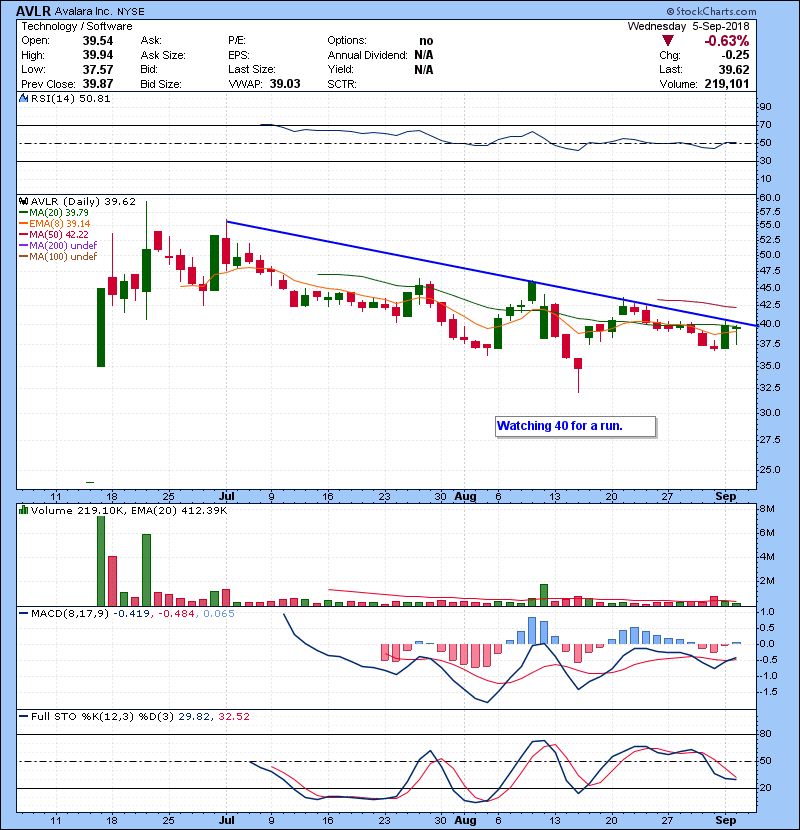Click the "Watching 40 for a run." annotation

pos(576,426)
